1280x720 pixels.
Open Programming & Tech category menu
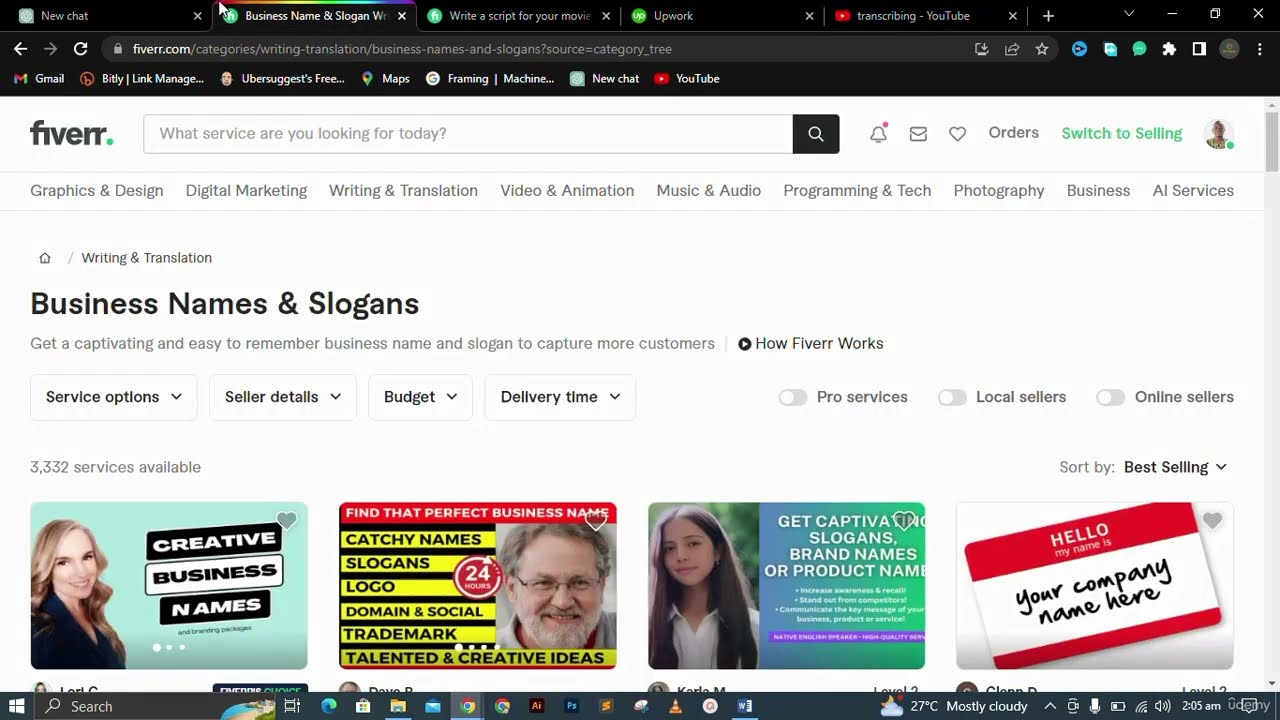(x=857, y=191)
